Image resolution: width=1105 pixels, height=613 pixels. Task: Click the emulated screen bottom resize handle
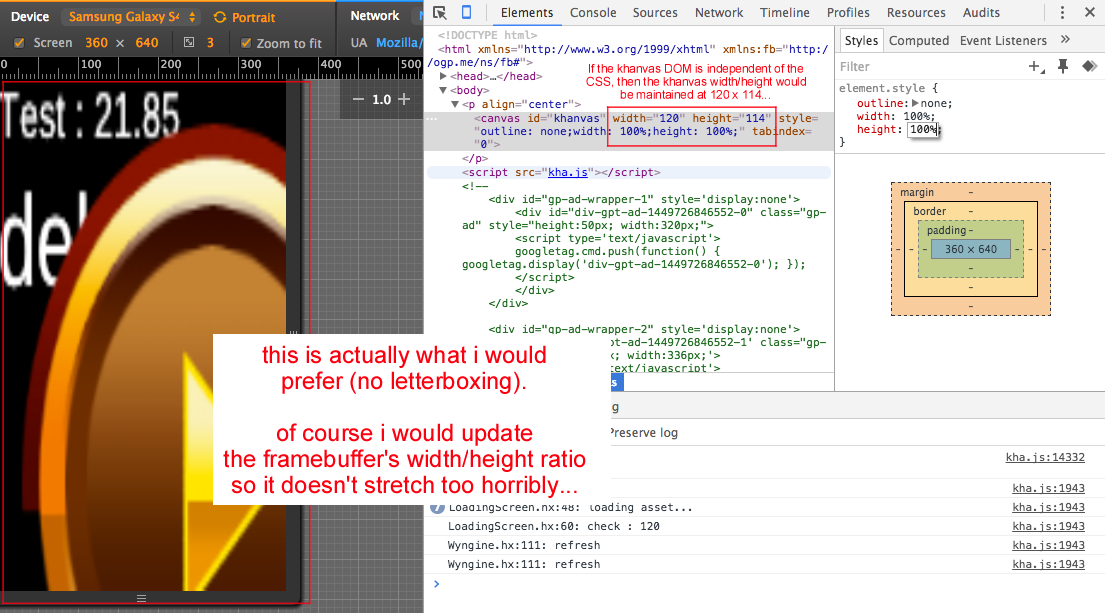click(x=142, y=598)
